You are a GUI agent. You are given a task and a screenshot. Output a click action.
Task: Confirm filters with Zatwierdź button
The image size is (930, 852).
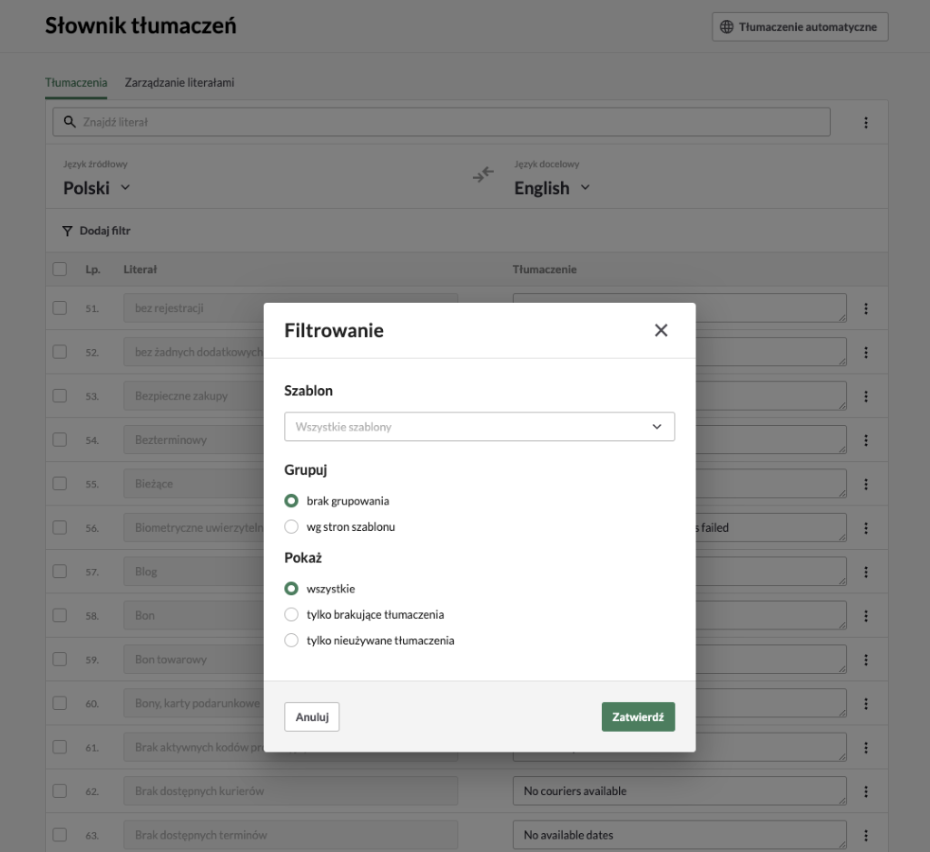pos(638,717)
